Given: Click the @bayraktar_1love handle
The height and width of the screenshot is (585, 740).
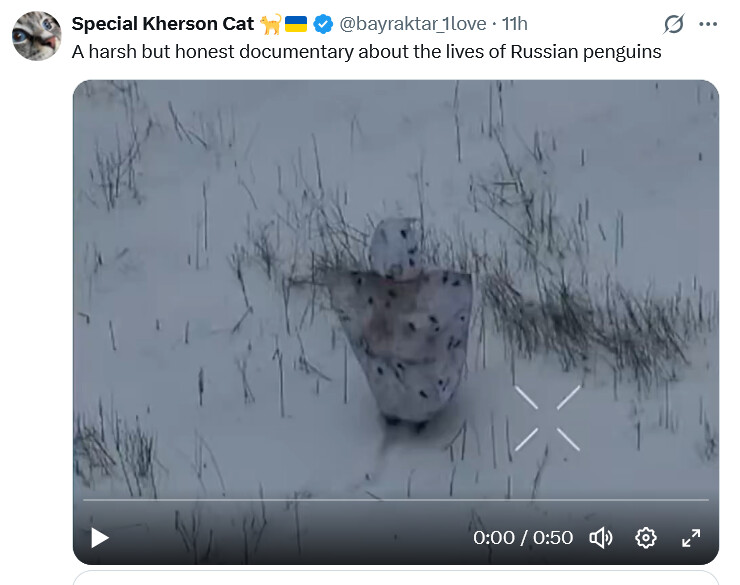Looking at the screenshot, I should tap(415, 23).
